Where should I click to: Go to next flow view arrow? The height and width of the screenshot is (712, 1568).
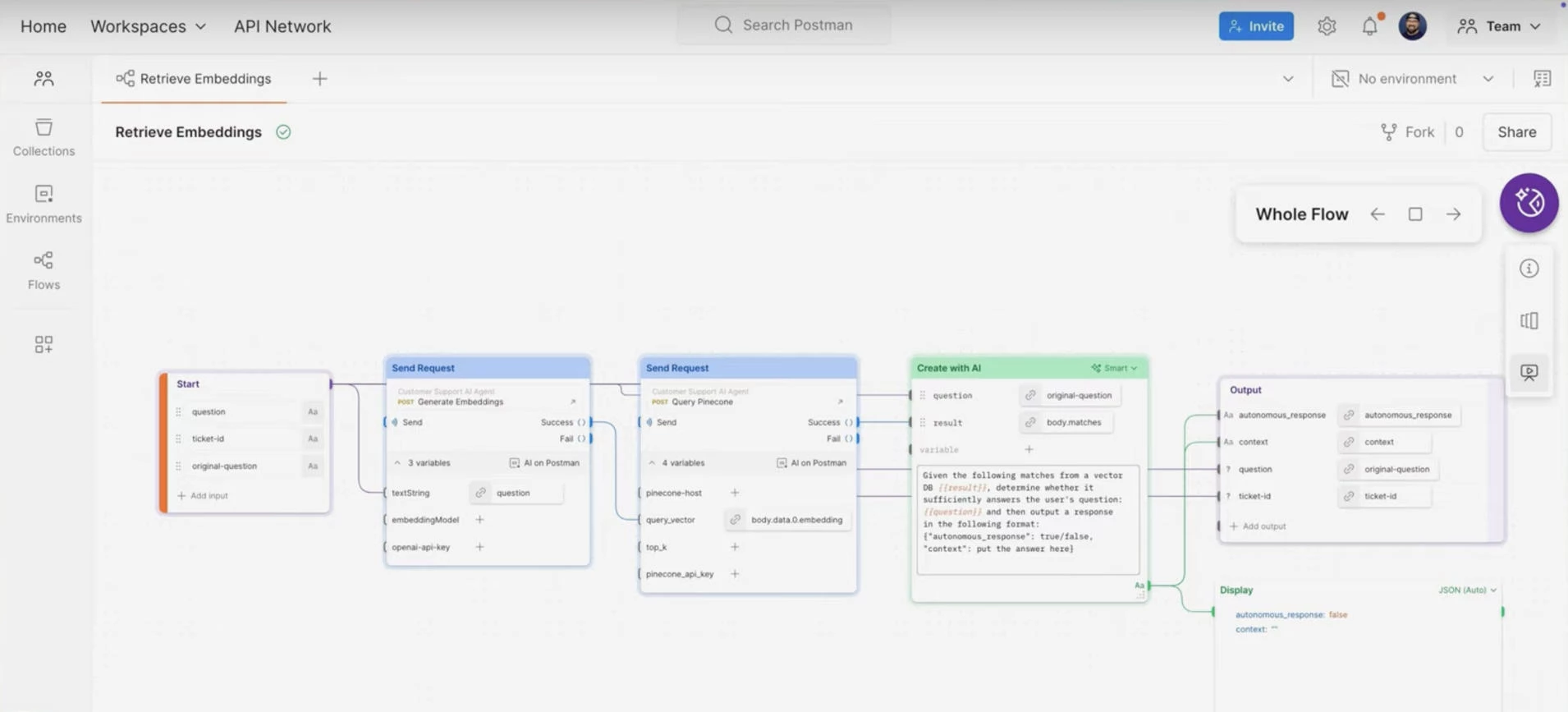tap(1453, 214)
